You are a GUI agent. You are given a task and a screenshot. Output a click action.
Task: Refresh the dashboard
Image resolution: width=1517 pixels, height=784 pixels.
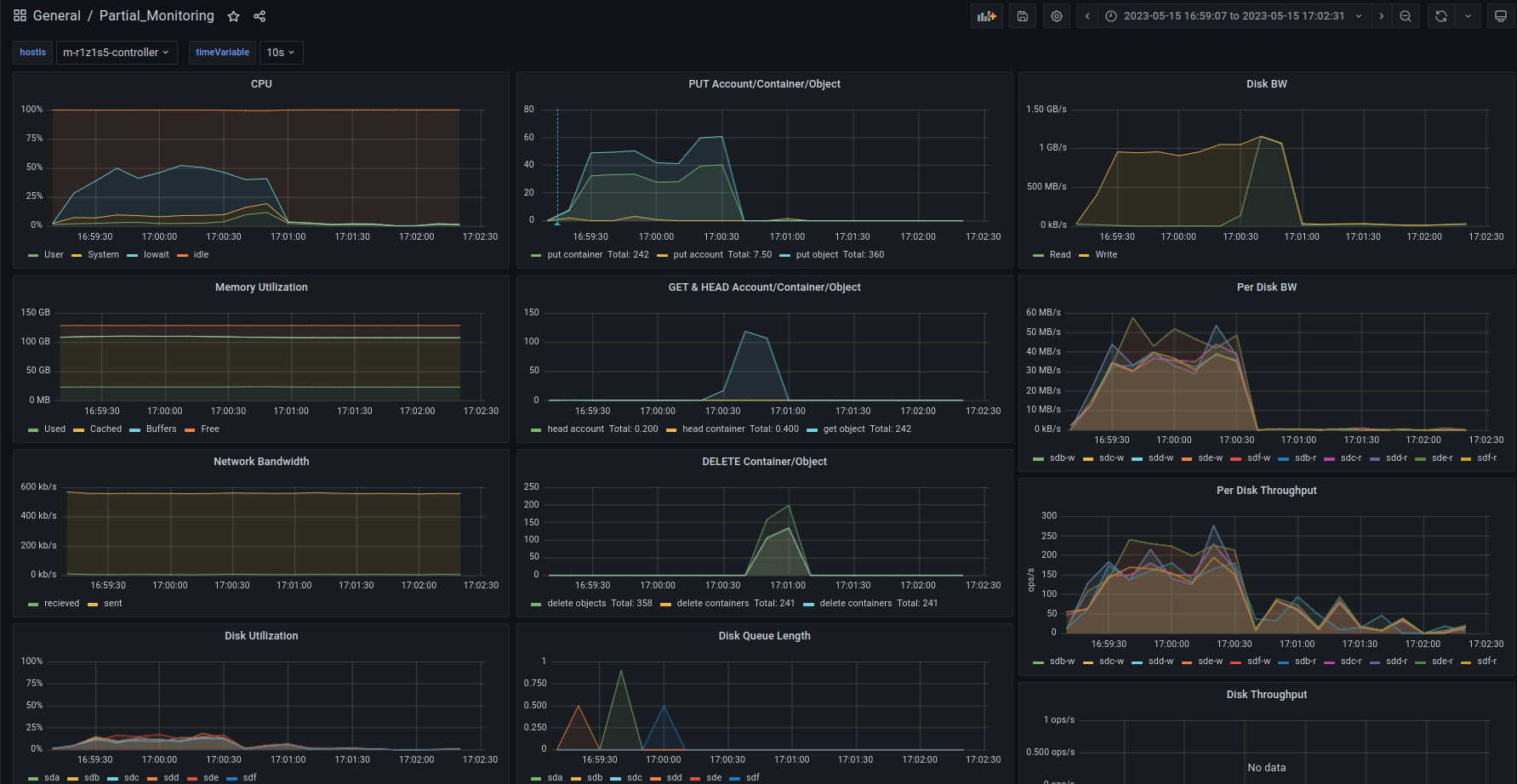click(x=1440, y=16)
